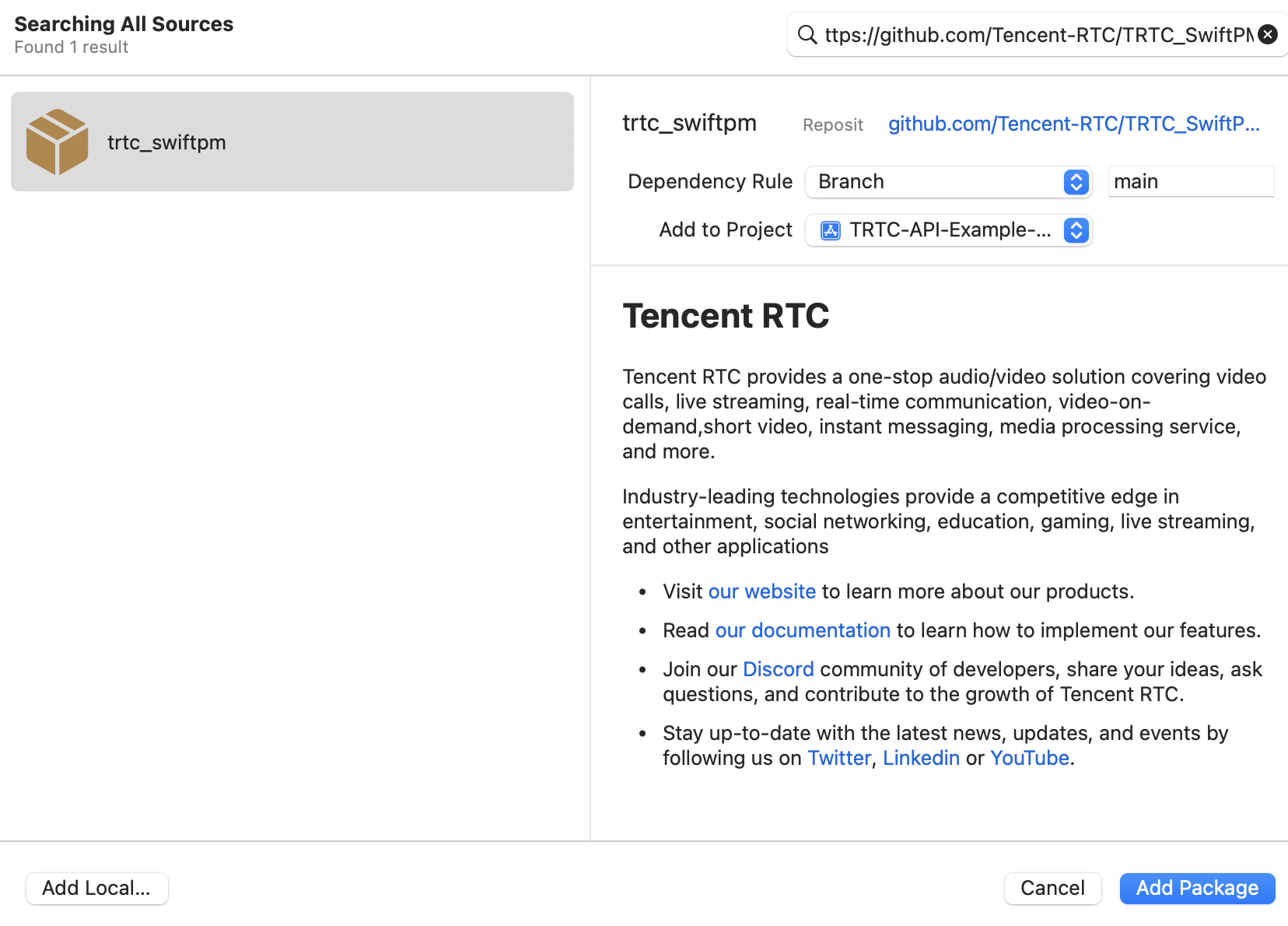The height and width of the screenshot is (926, 1288).
Task: Click the Xcode project icon in Add to Project
Action: click(831, 230)
